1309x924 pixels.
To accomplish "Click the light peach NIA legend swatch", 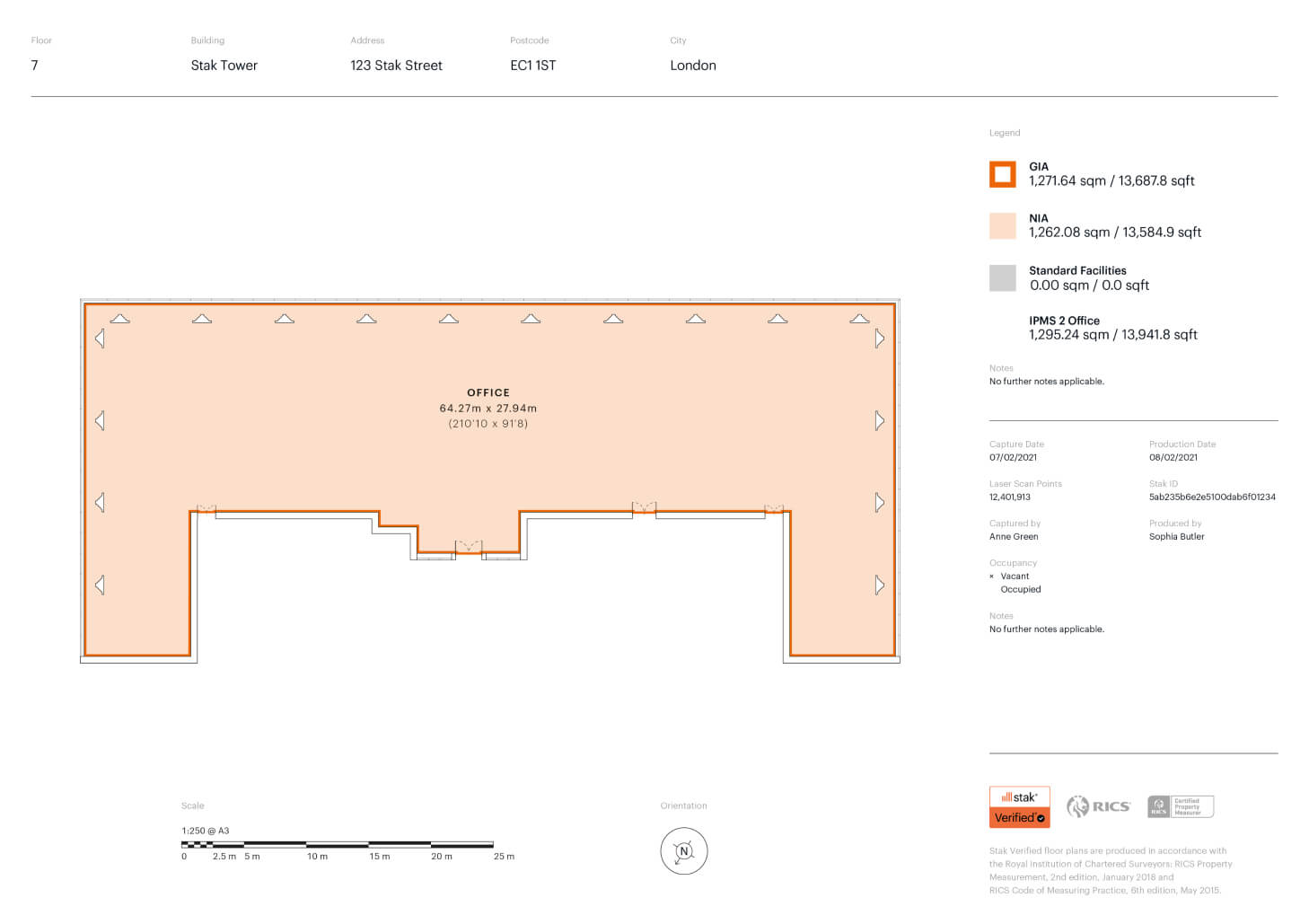I will tap(1002, 225).
